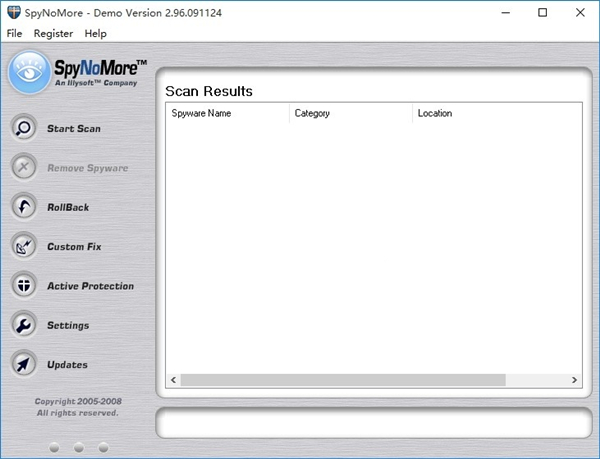Open the Help menu
Screen dimensions: 600x459
96,33
